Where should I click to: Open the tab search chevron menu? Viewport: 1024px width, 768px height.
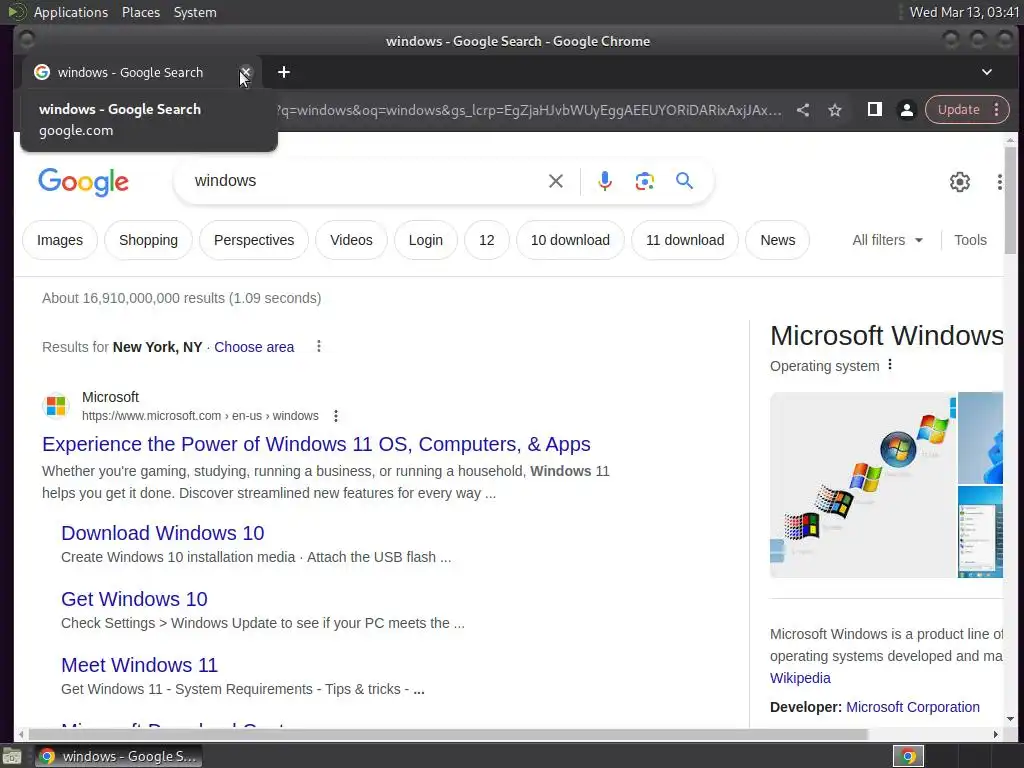987,72
